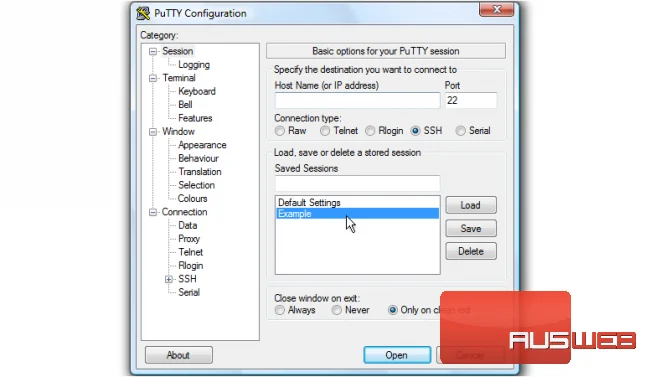Select the Serial connection type radio

pos(460,131)
